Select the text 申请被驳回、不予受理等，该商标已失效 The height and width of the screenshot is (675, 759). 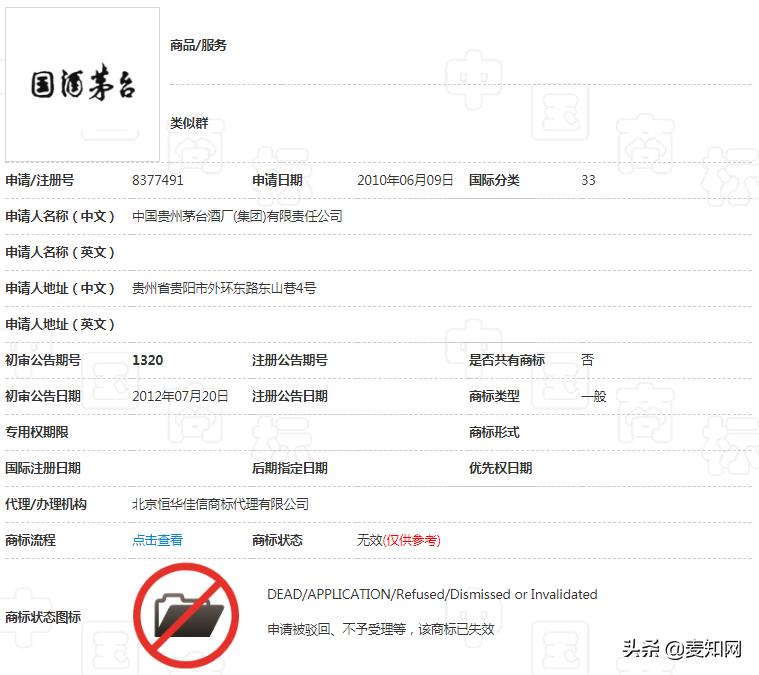pos(381,629)
